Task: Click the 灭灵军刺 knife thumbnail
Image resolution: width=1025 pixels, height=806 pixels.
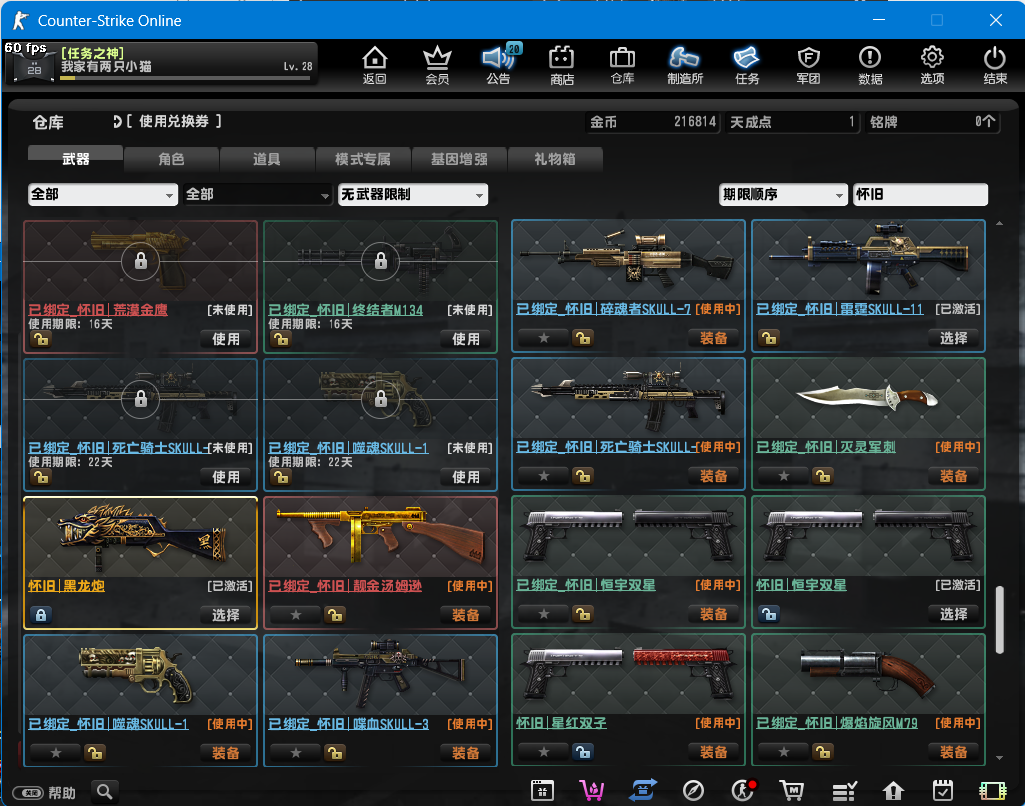Action: click(x=868, y=398)
